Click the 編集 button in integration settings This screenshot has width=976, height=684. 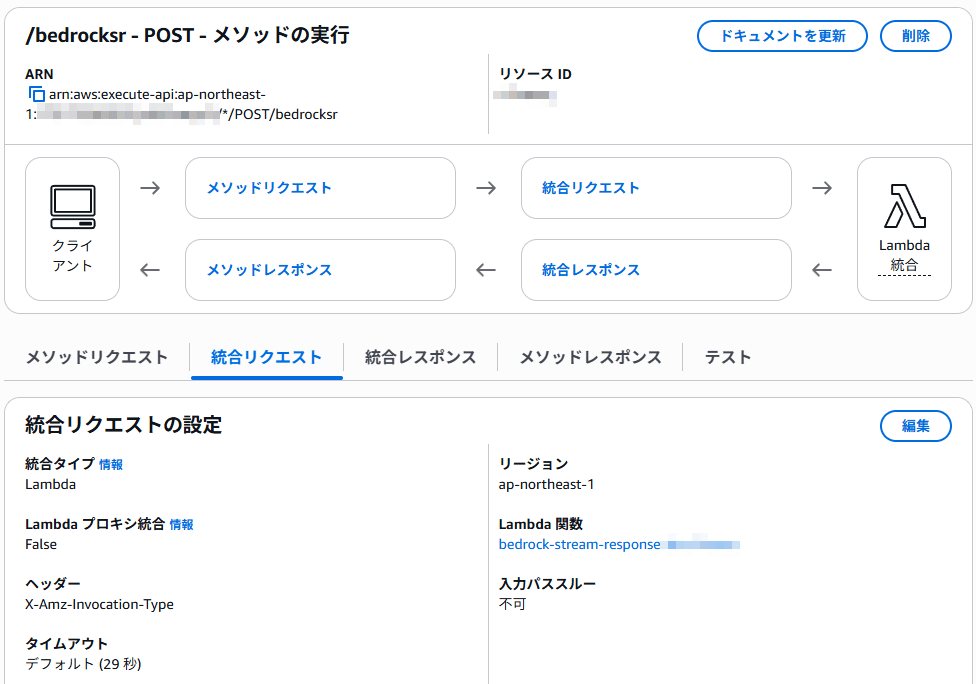coord(916,426)
